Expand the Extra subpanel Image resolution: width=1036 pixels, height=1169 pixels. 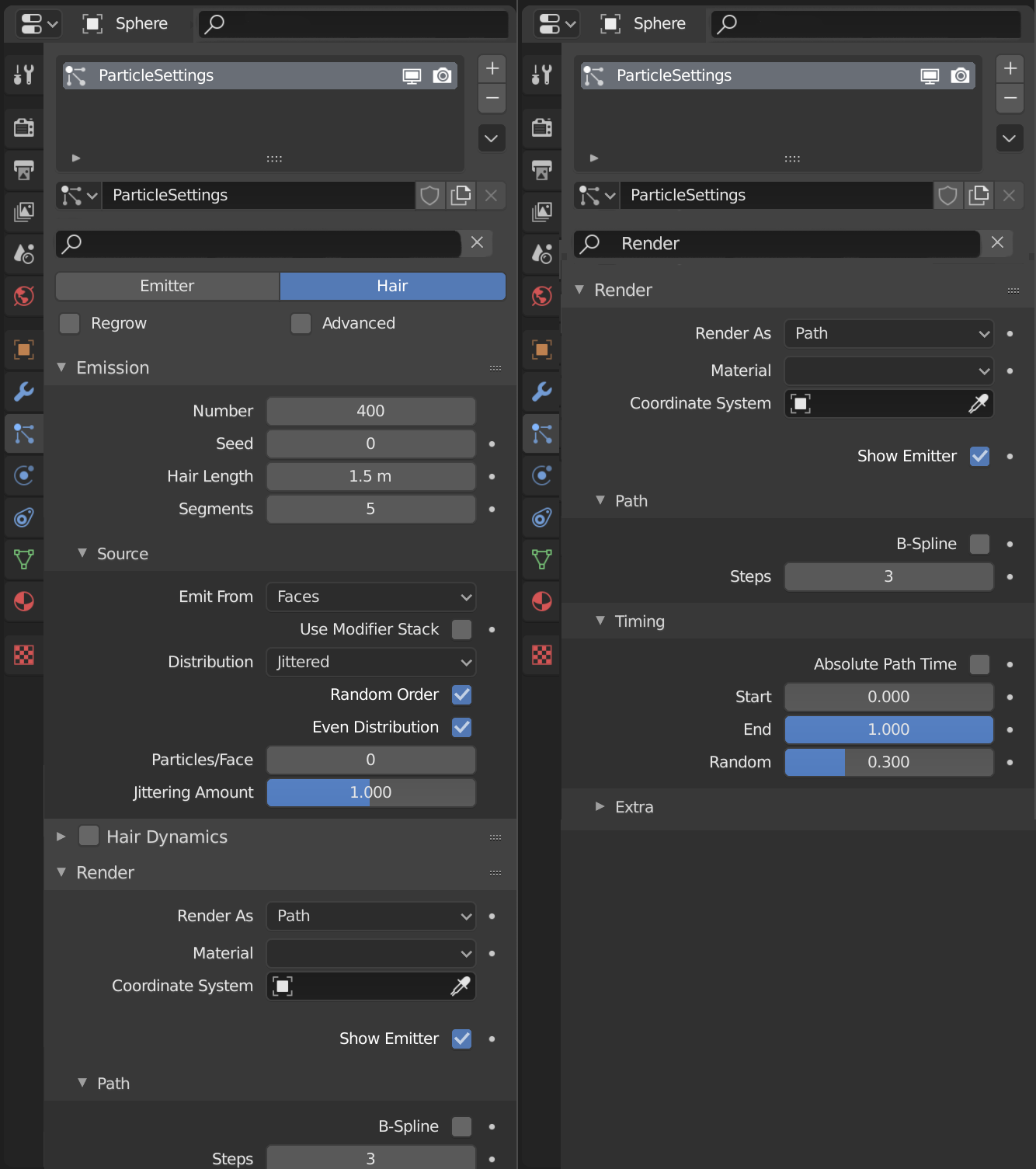(600, 806)
